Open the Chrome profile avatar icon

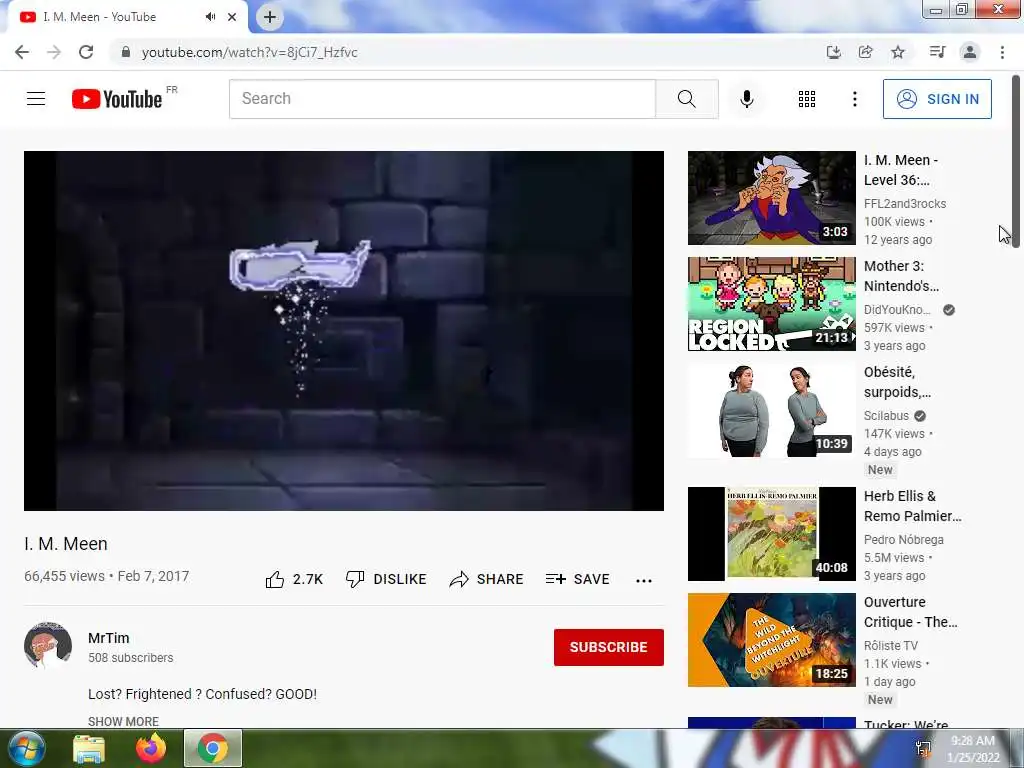click(970, 52)
